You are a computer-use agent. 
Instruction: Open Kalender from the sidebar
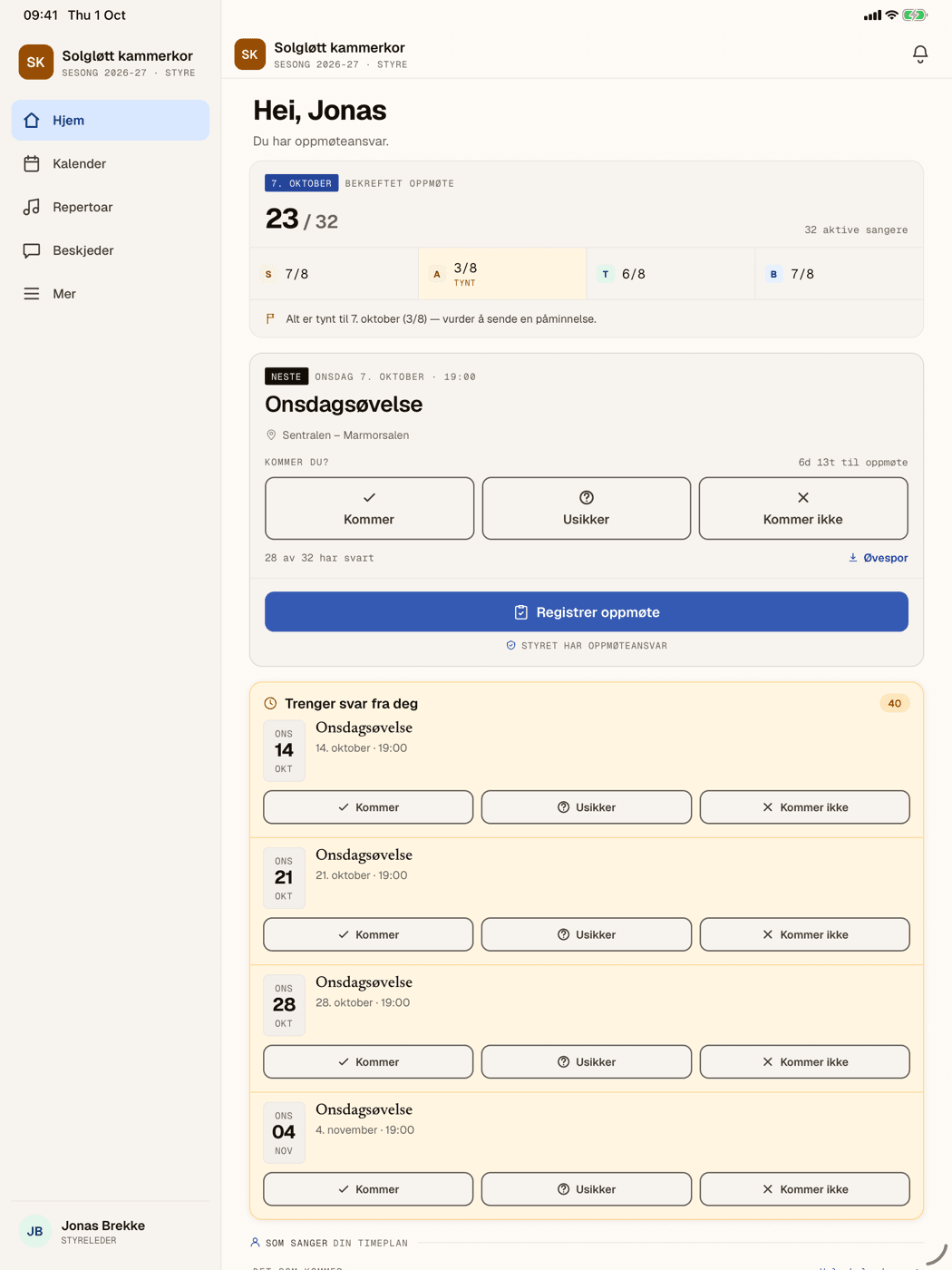[x=111, y=163]
